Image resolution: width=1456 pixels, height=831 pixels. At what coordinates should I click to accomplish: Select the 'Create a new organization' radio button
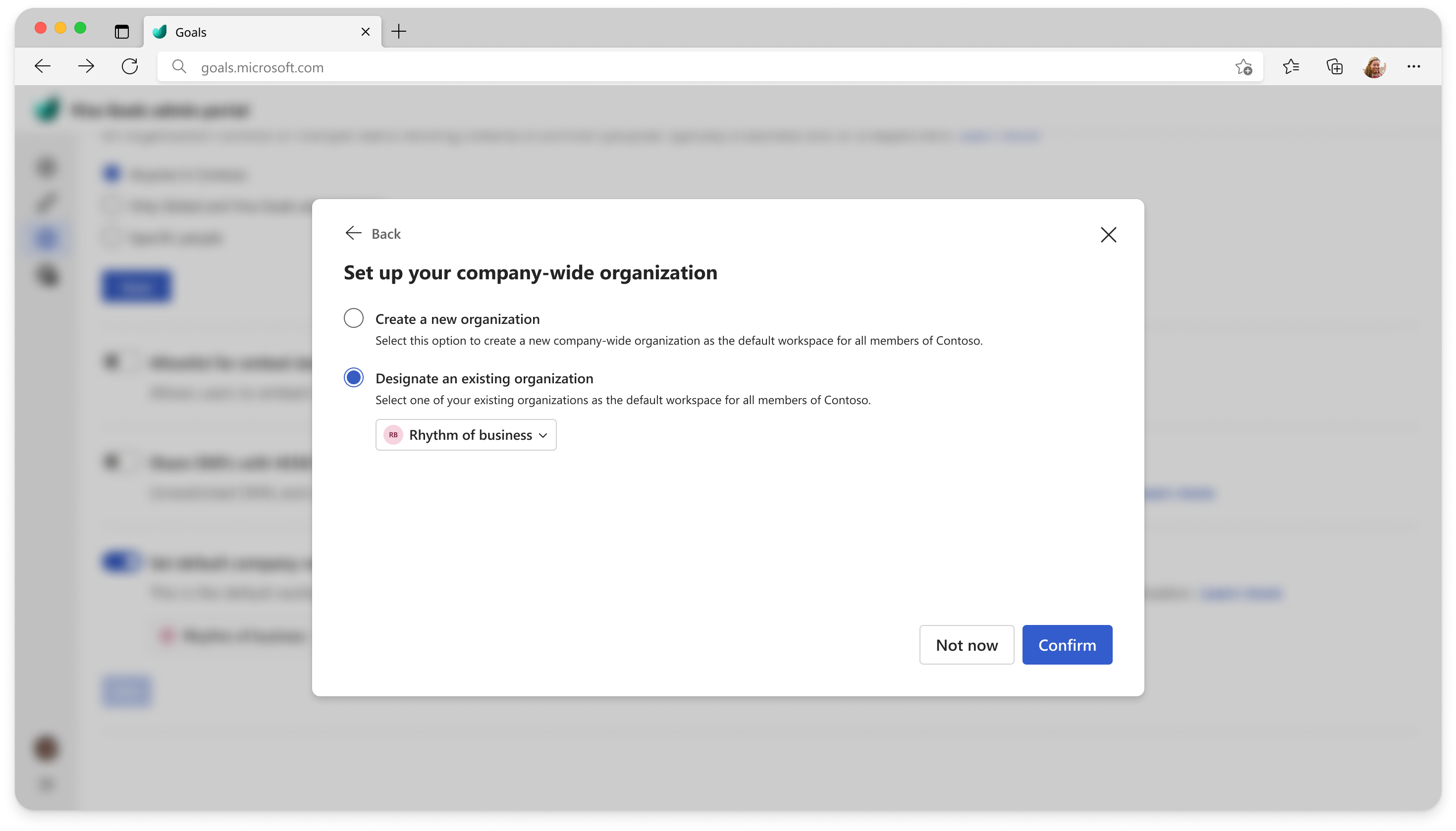click(353, 318)
